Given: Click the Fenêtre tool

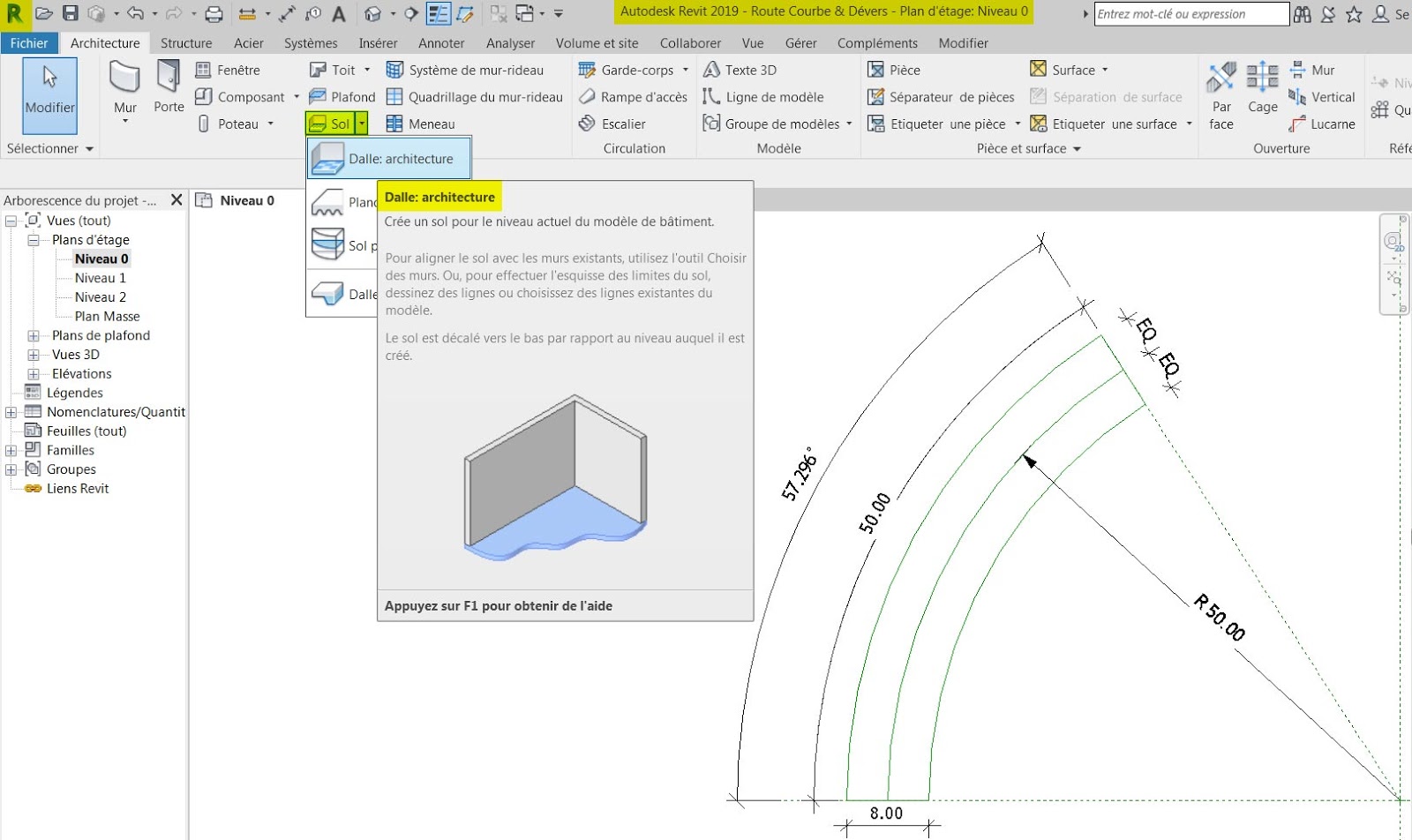Looking at the screenshot, I should (229, 69).
